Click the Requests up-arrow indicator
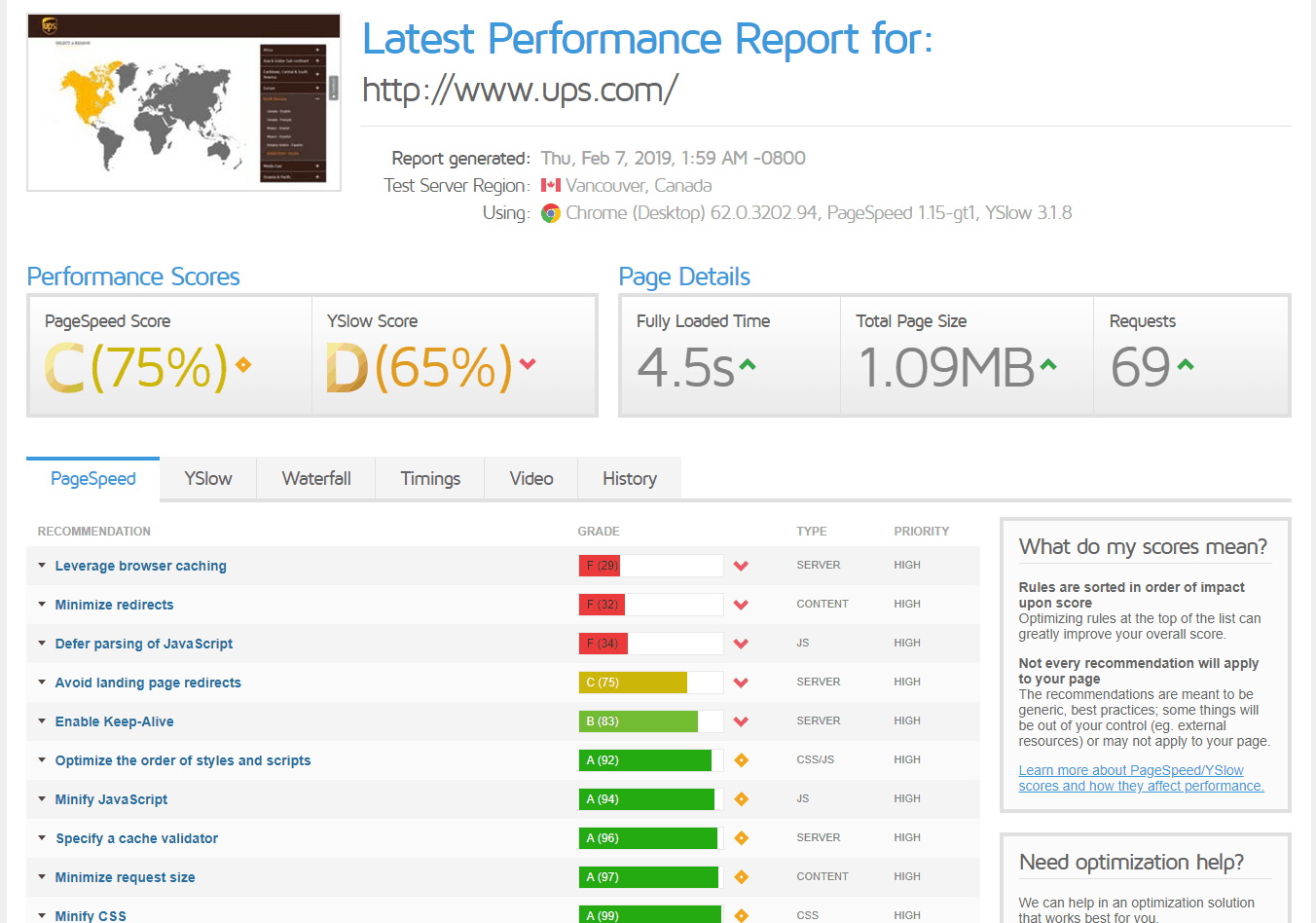Viewport: 1316px width, 923px height. (x=1186, y=365)
